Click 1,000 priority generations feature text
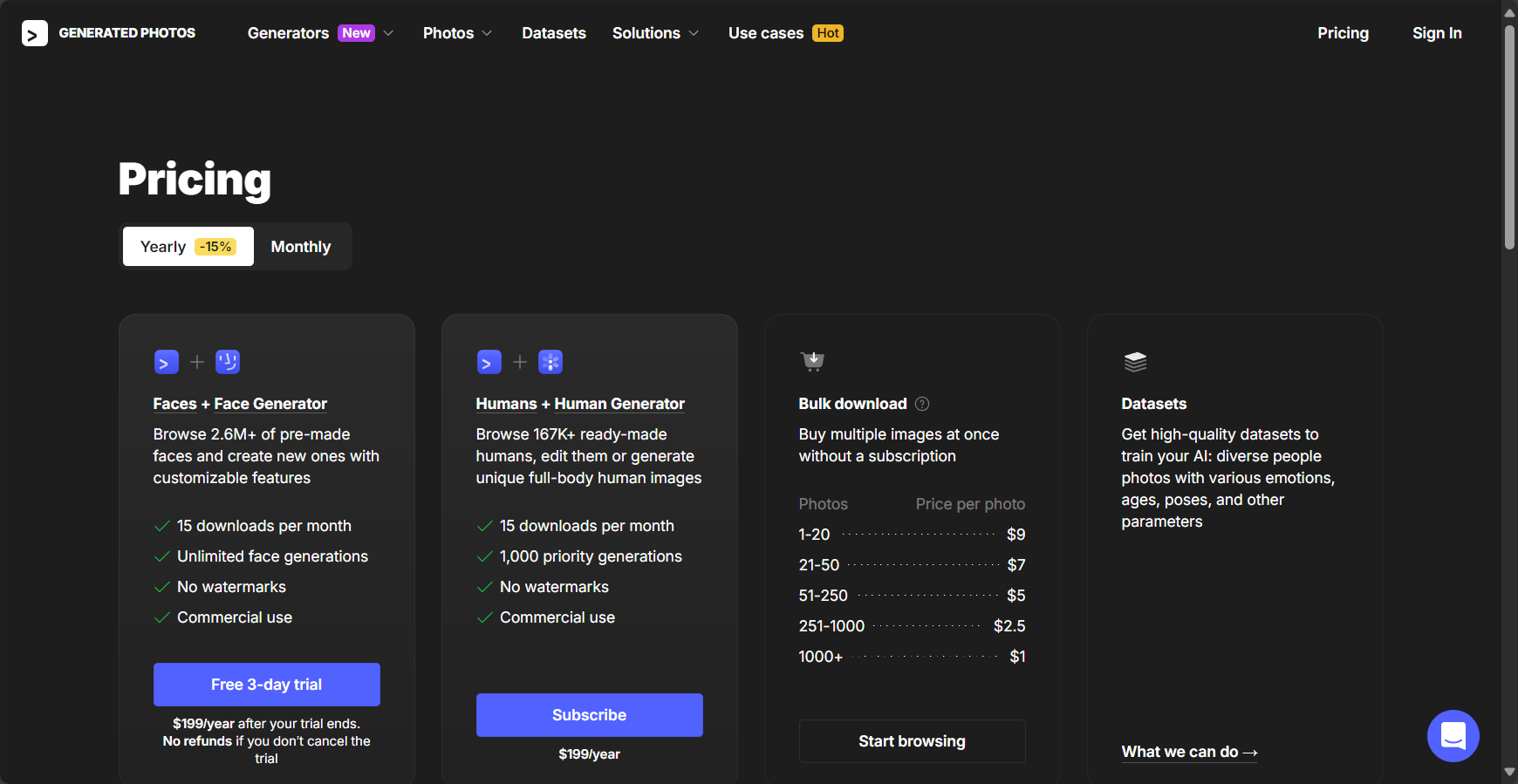The width and height of the screenshot is (1518, 784). pos(591,556)
